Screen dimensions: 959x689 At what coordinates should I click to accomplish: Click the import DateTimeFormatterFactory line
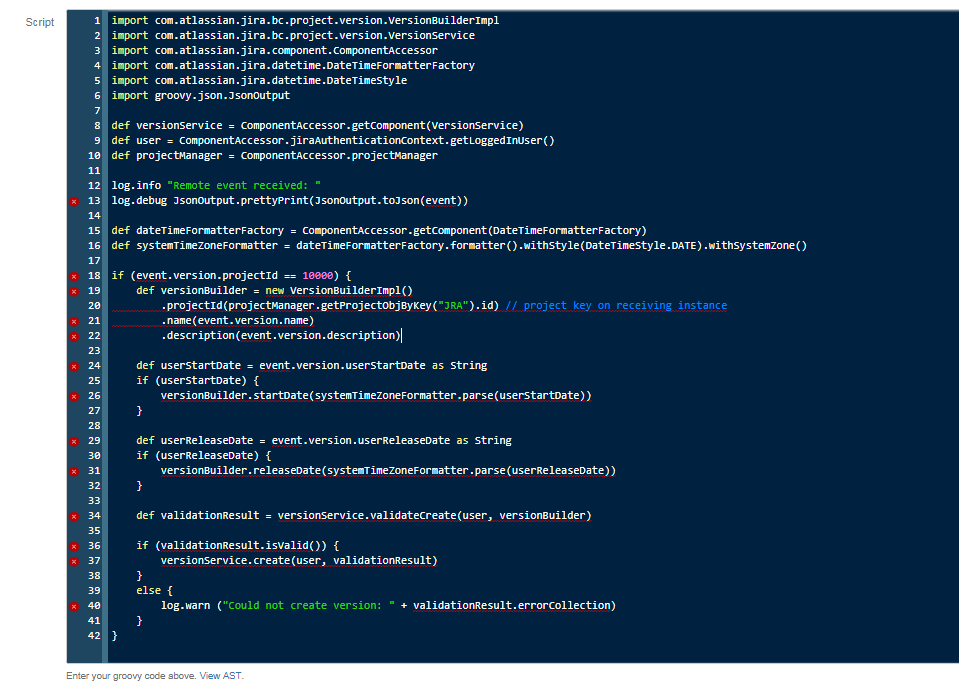point(293,65)
